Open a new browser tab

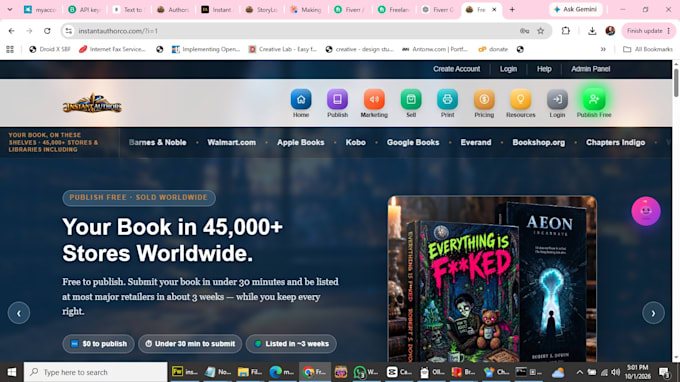(512, 10)
